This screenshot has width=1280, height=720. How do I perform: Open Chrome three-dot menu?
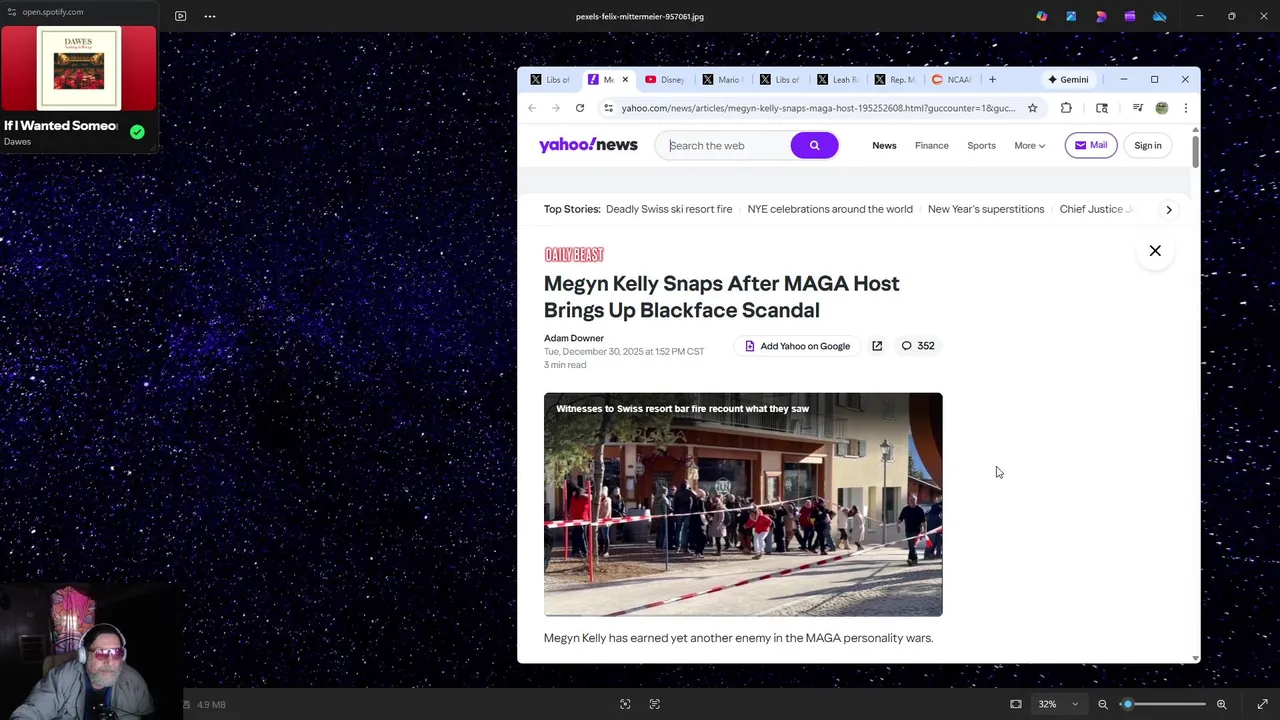coord(1186,108)
